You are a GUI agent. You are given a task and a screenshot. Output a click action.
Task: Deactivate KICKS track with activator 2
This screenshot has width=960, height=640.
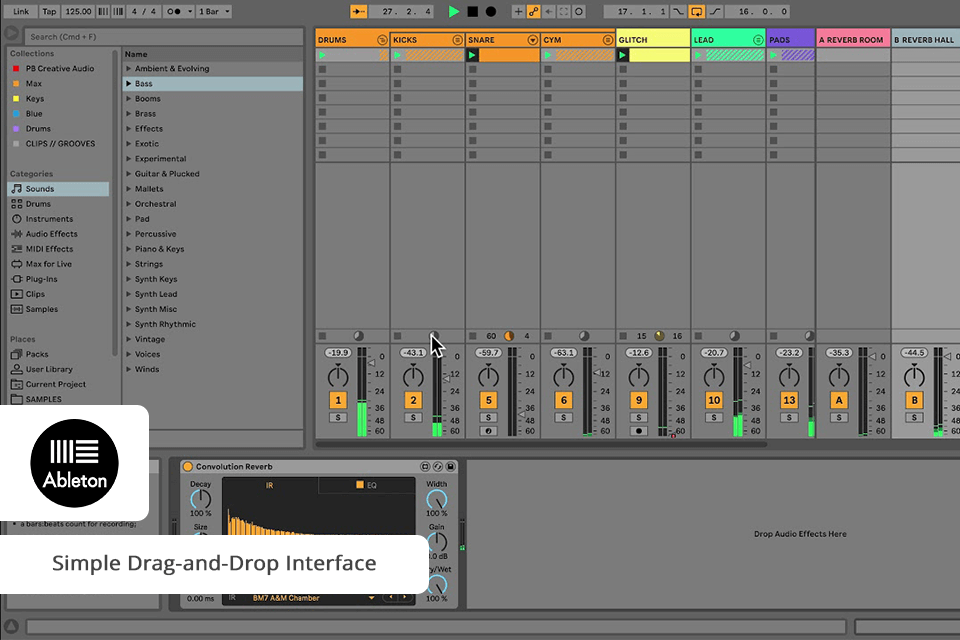point(413,401)
